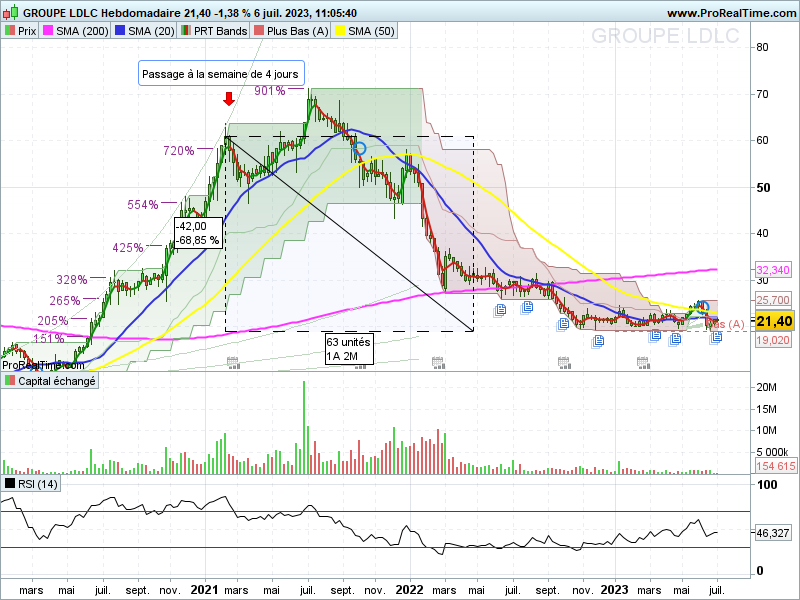Click the candlestick icon beside chart title
This screenshot has height=600, width=800.
[11, 12]
